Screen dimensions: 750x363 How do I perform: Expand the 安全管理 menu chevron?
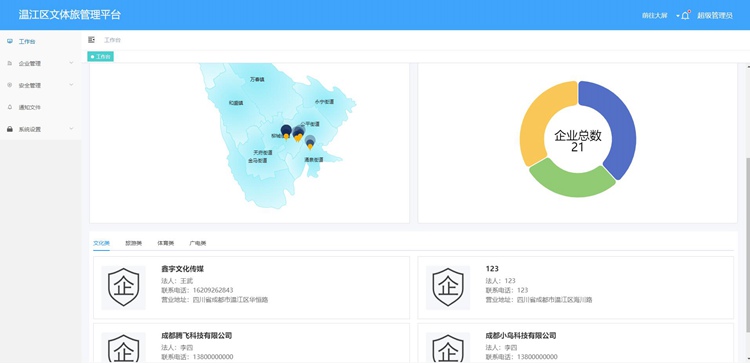(x=71, y=85)
